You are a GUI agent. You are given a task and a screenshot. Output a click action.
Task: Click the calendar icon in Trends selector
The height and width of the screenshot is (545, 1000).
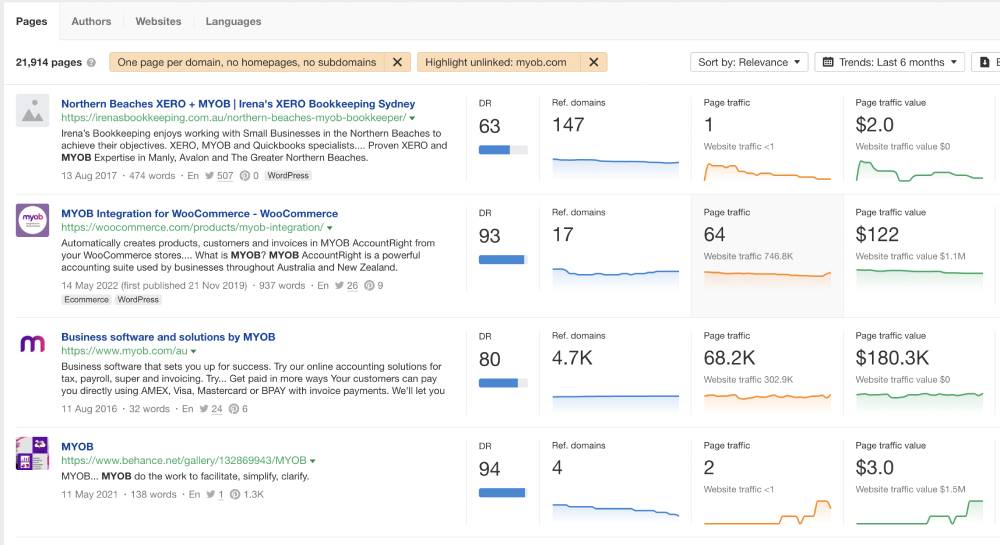[828, 62]
